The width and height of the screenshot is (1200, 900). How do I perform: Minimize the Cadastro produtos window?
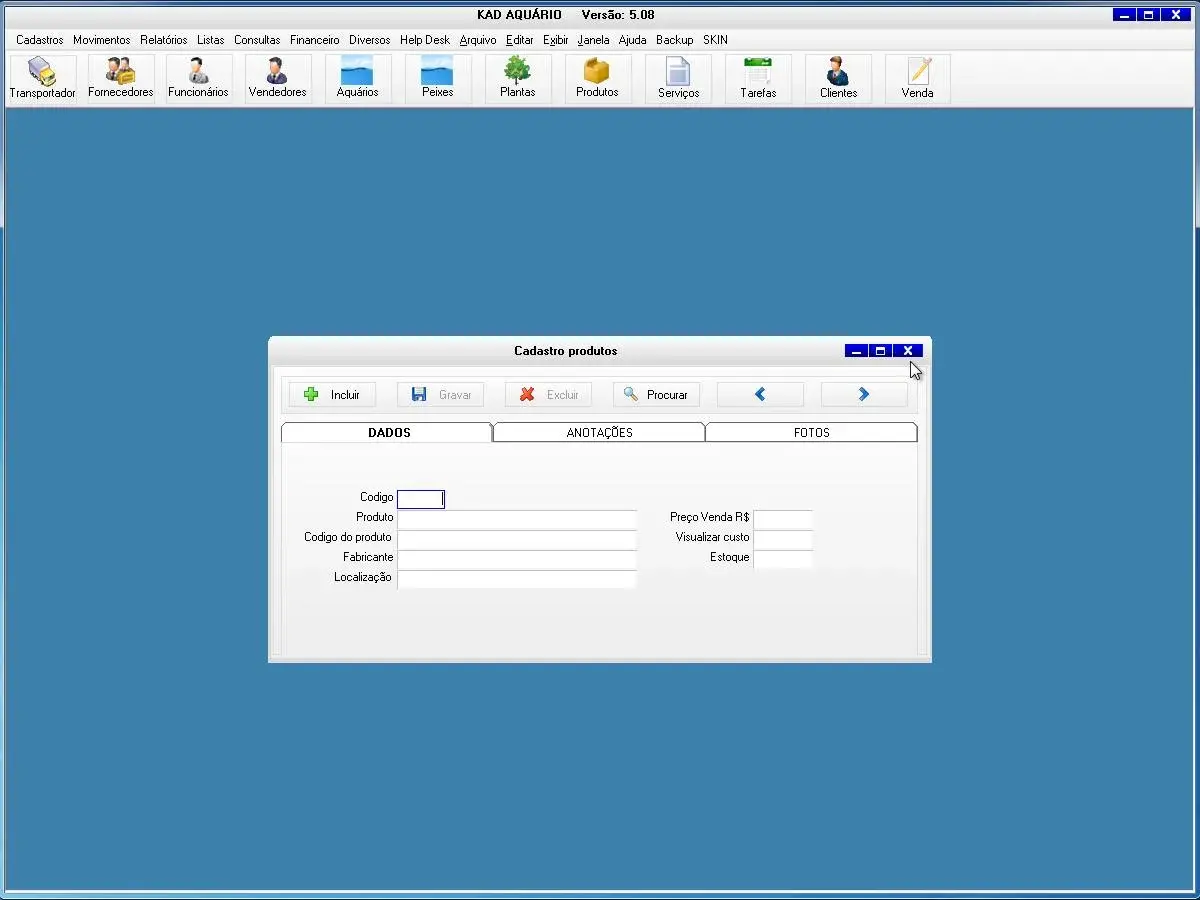point(856,351)
